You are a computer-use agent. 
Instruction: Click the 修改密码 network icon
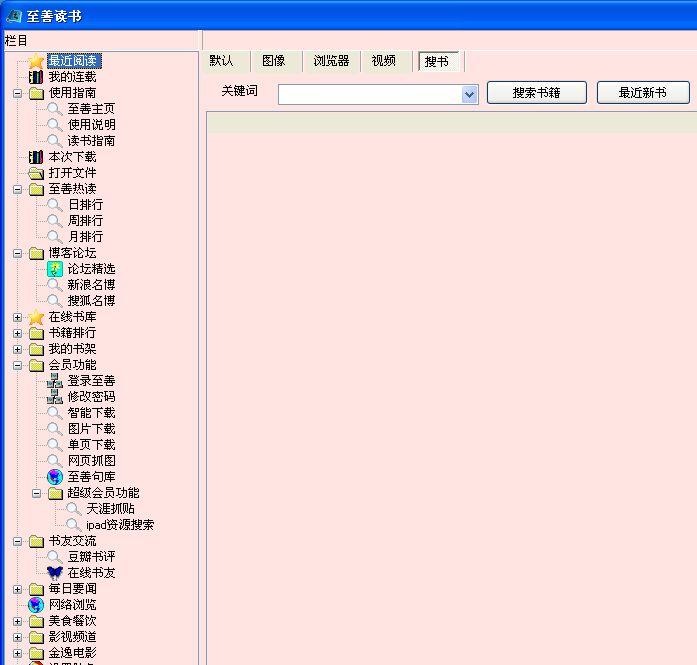55,397
